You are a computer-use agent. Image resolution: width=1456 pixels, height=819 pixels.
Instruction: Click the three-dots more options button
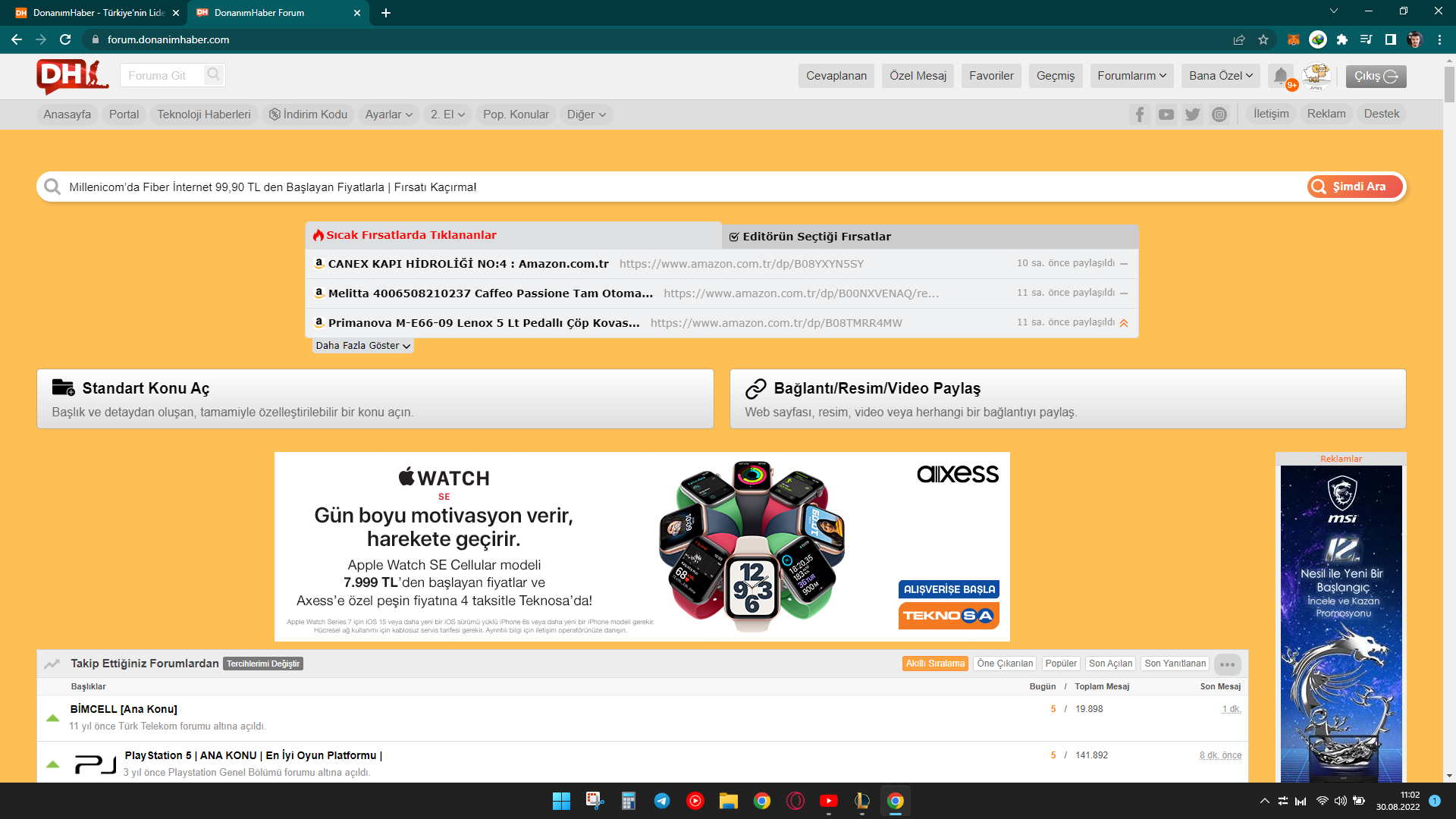coord(1227,664)
